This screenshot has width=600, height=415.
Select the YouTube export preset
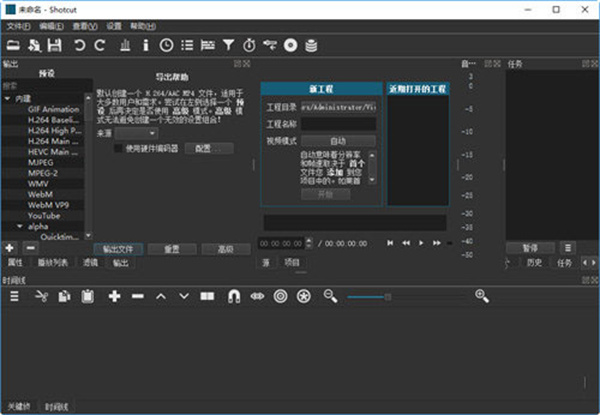pyautogui.click(x=43, y=215)
